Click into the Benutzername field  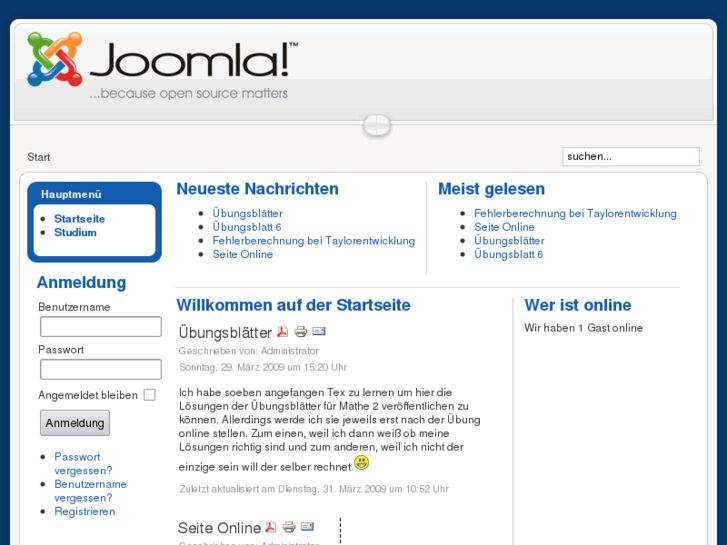(101, 327)
